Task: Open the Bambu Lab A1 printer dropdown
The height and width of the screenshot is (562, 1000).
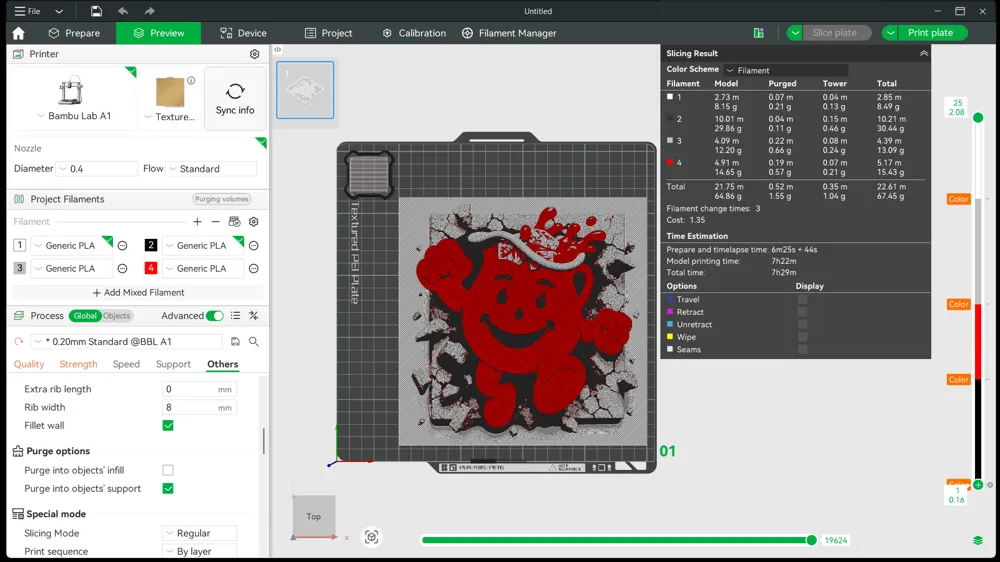Action: [x=72, y=116]
